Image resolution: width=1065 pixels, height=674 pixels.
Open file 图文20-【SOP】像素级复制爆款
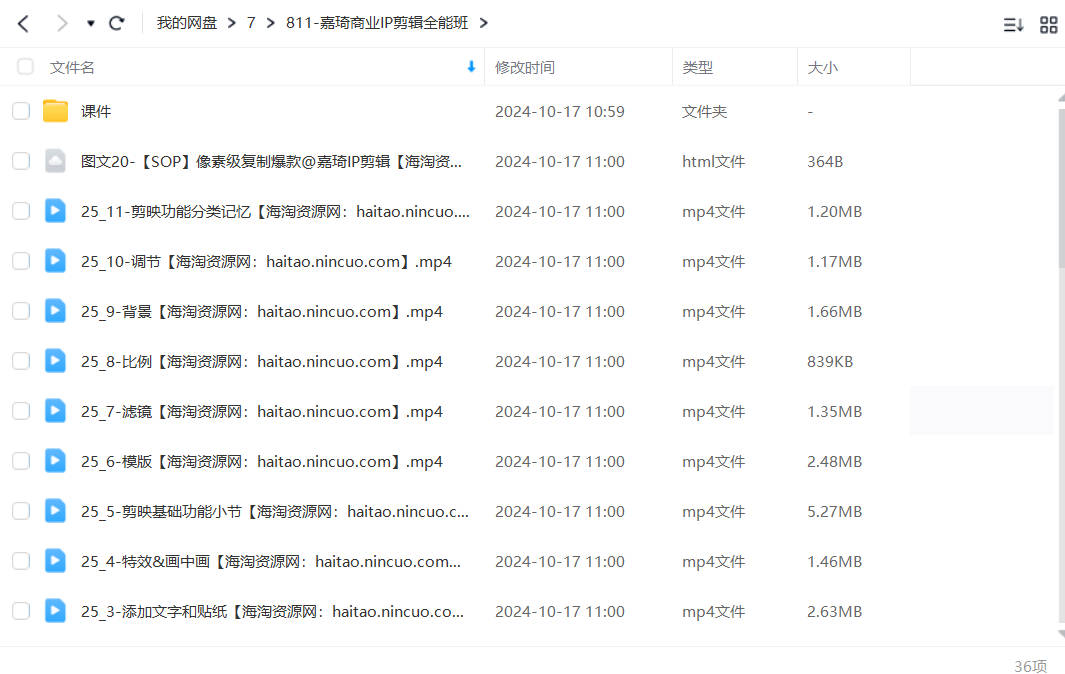271,162
